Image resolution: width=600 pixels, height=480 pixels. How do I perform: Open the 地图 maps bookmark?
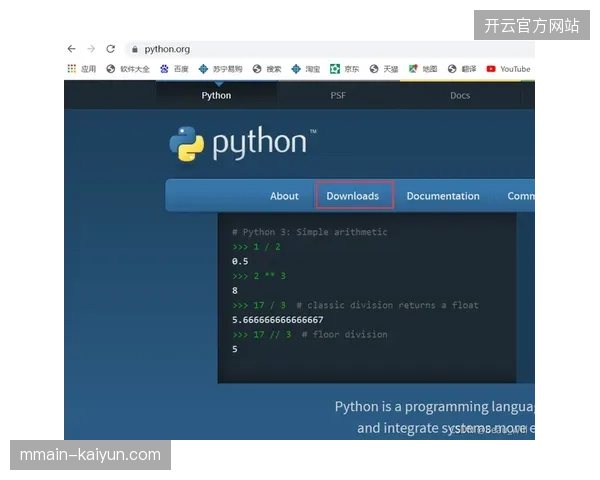click(x=423, y=69)
